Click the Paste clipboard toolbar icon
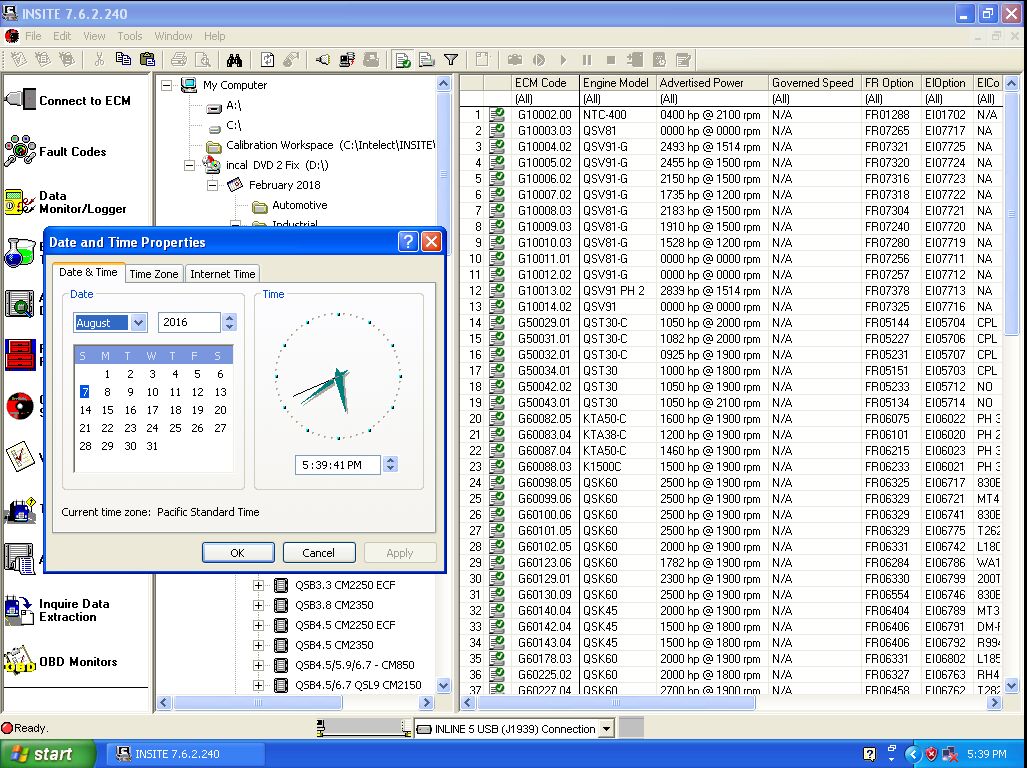This screenshot has width=1027, height=768. [147, 60]
